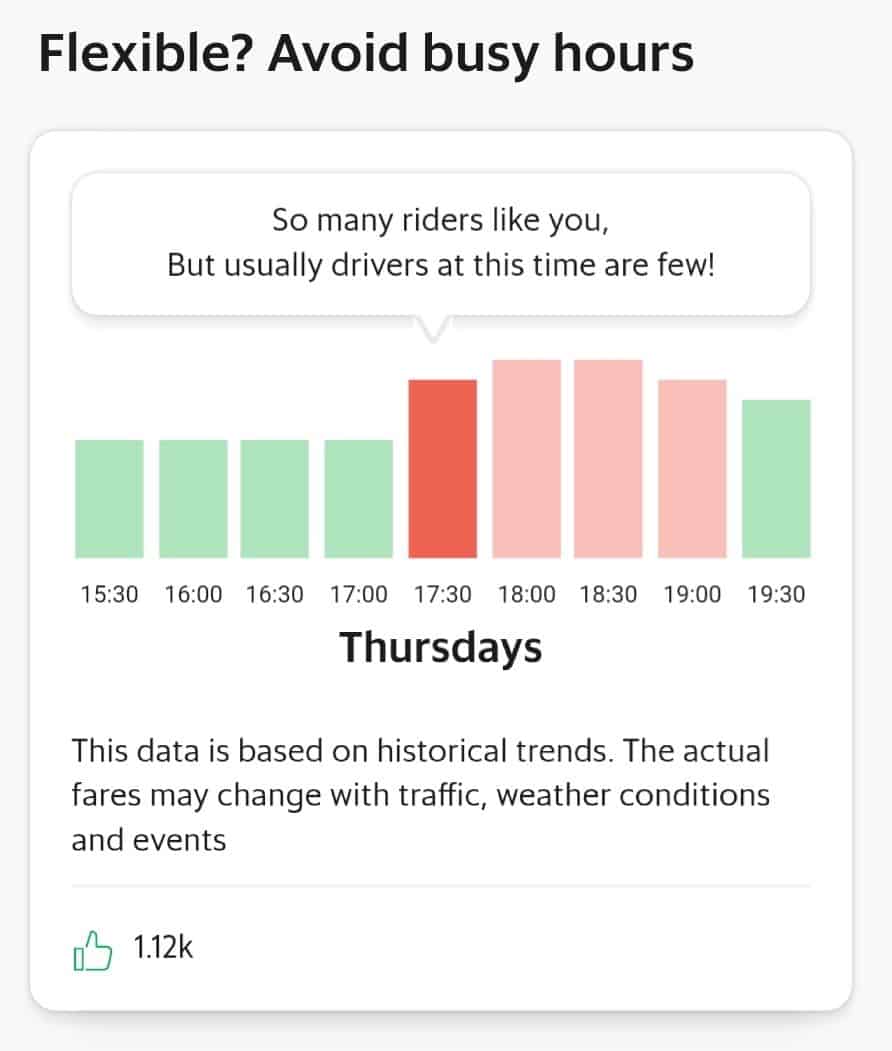Select the highlighted red 17:30 bar

(x=443, y=469)
